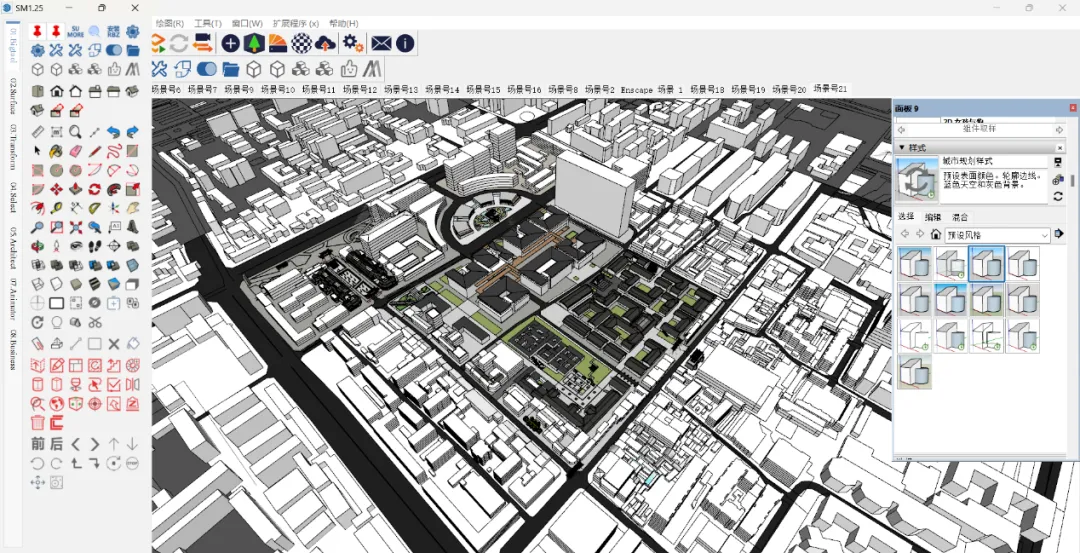Image resolution: width=1080 pixels, height=553 pixels.
Task: Open the 窗口(W) menu
Action: tap(247, 23)
